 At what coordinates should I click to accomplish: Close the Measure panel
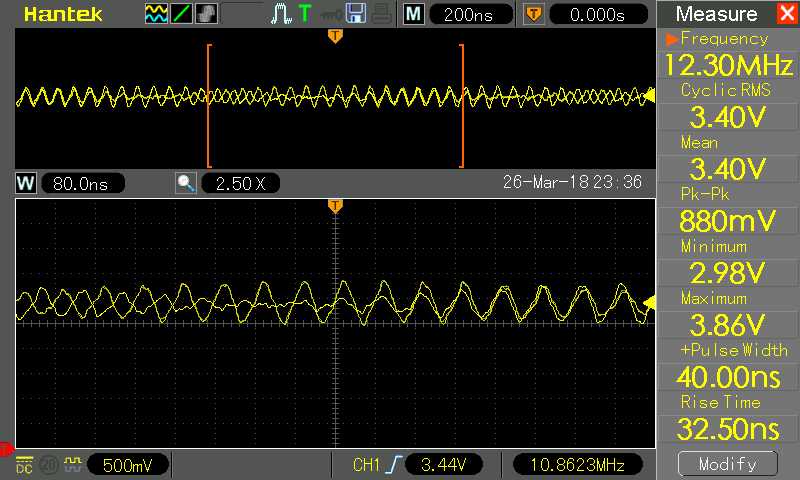coord(788,13)
